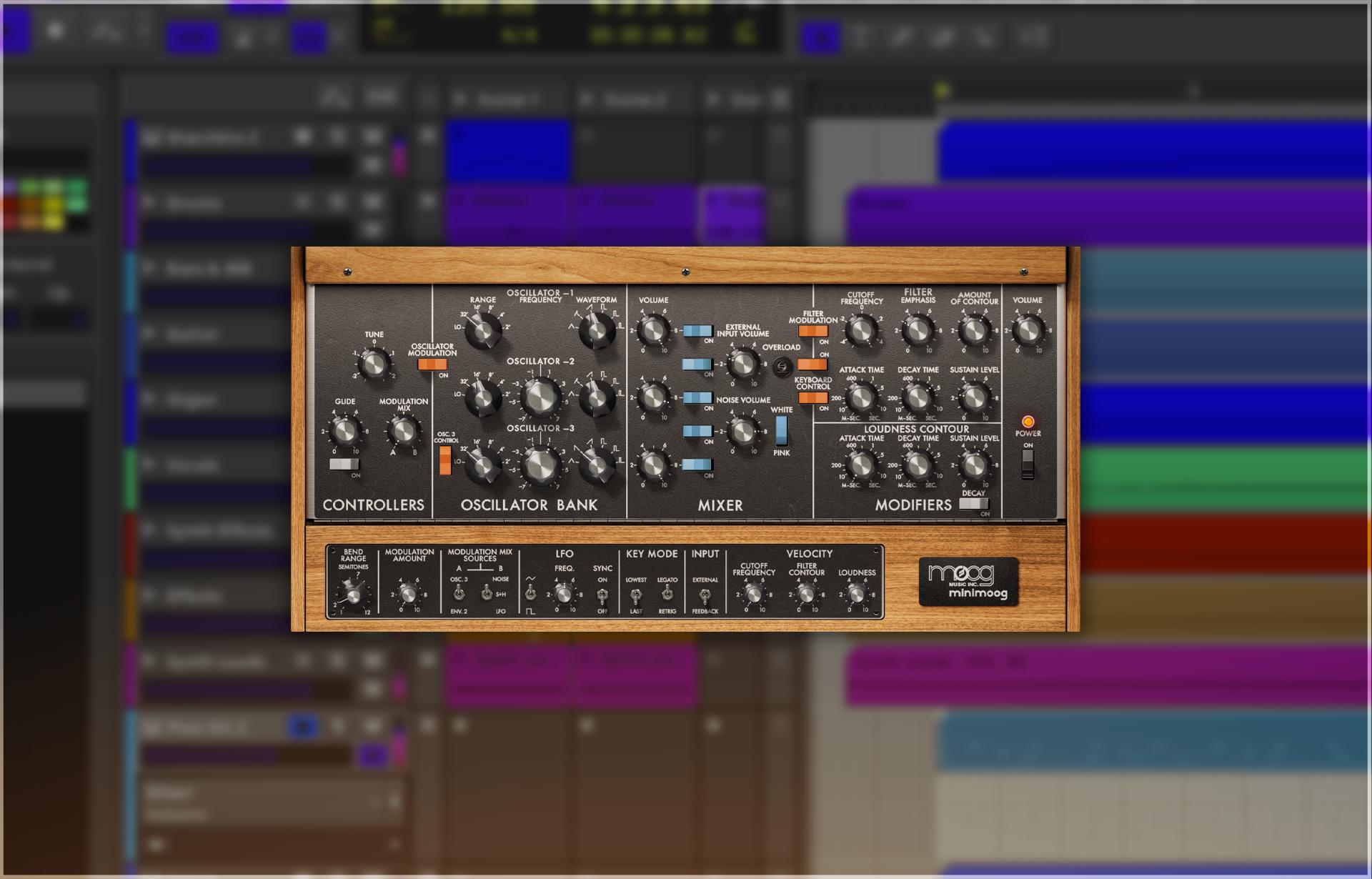Flip the Glide on switch
The height and width of the screenshot is (879, 1372).
point(344,465)
